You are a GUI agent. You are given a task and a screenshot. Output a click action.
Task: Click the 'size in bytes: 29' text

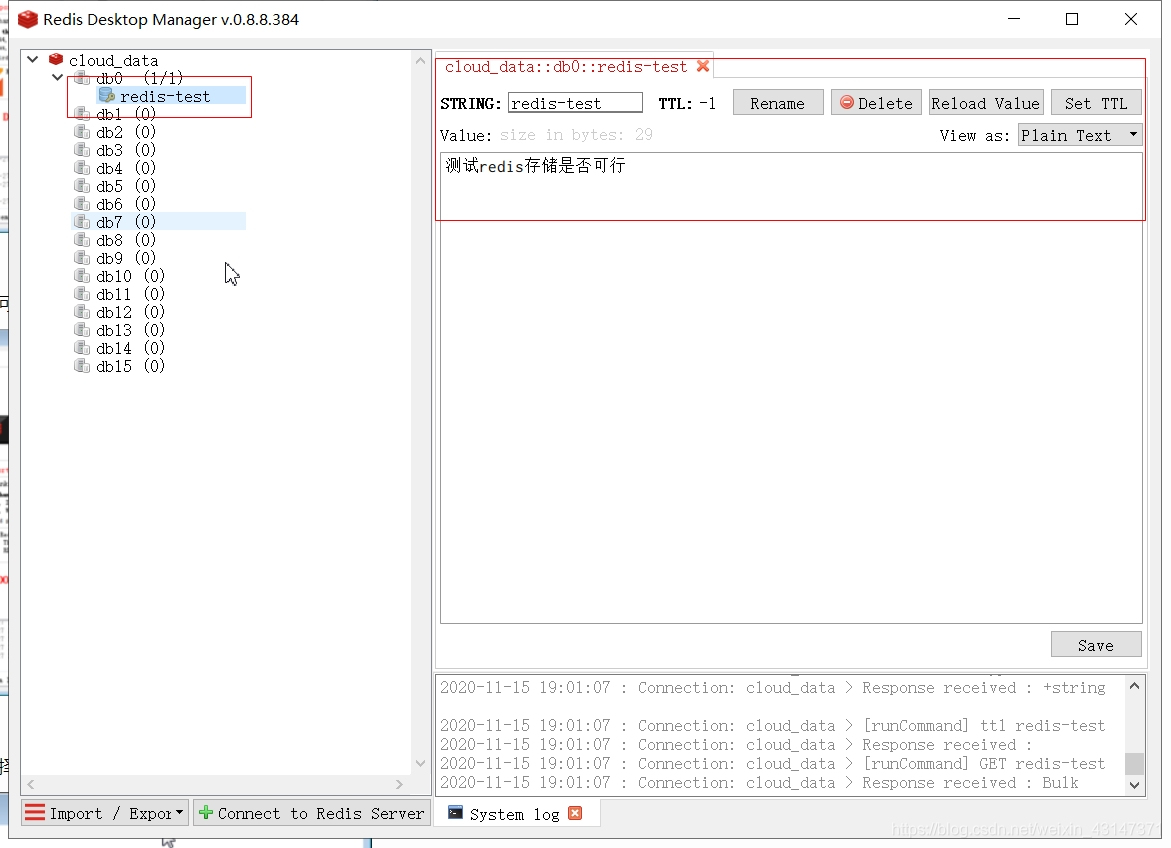coord(576,134)
